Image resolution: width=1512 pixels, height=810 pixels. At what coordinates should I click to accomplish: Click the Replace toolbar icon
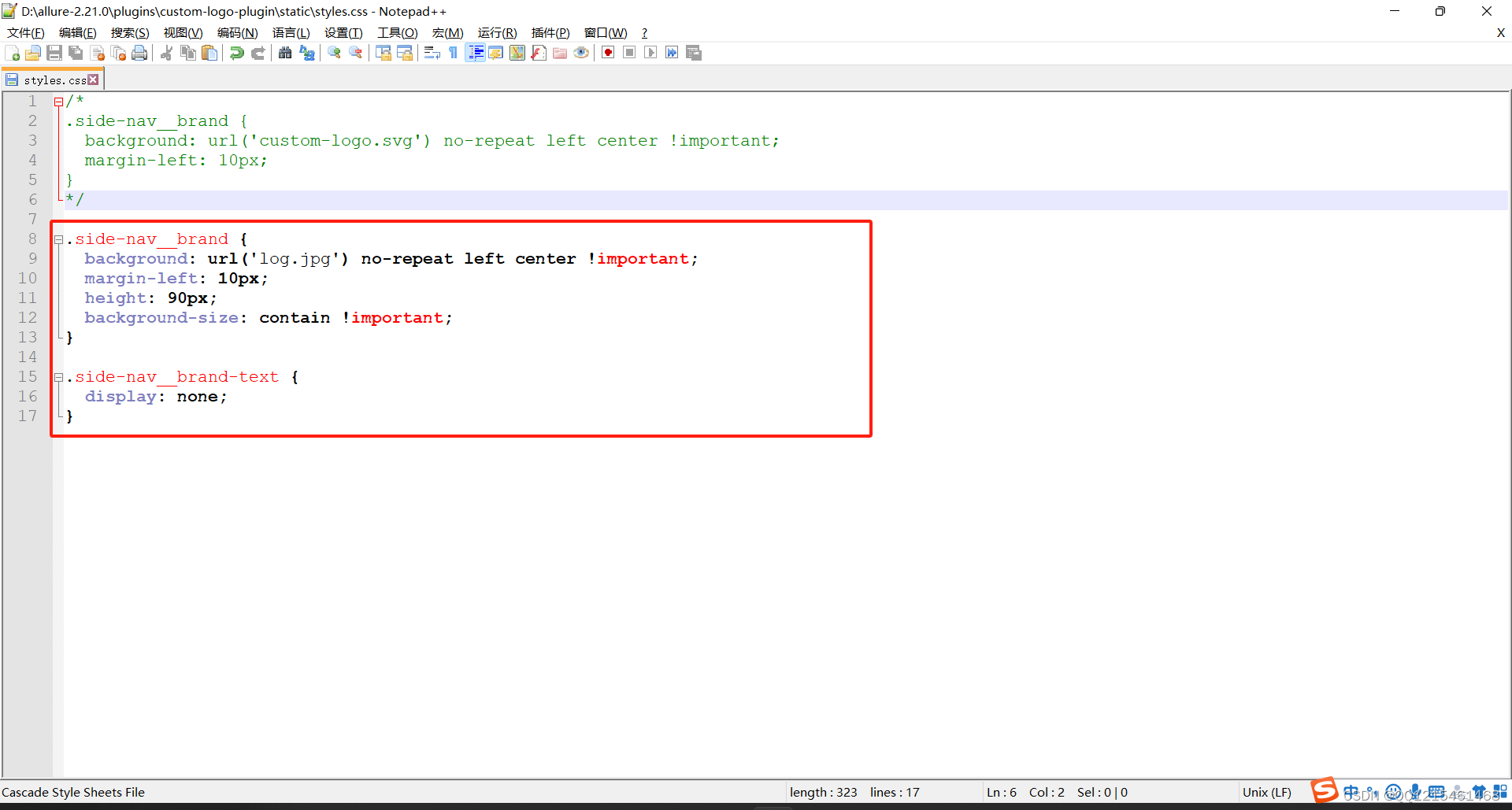pyautogui.click(x=307, y=53)
